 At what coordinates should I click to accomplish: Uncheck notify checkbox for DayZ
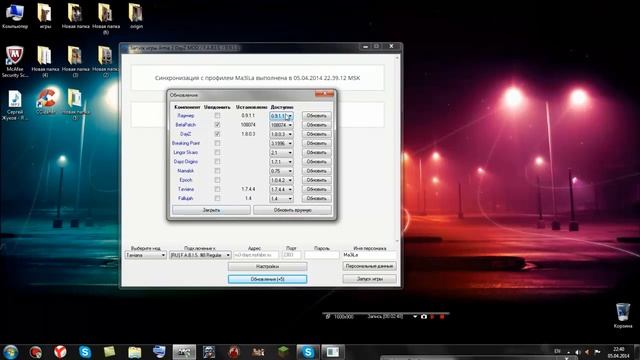[217, 134]
